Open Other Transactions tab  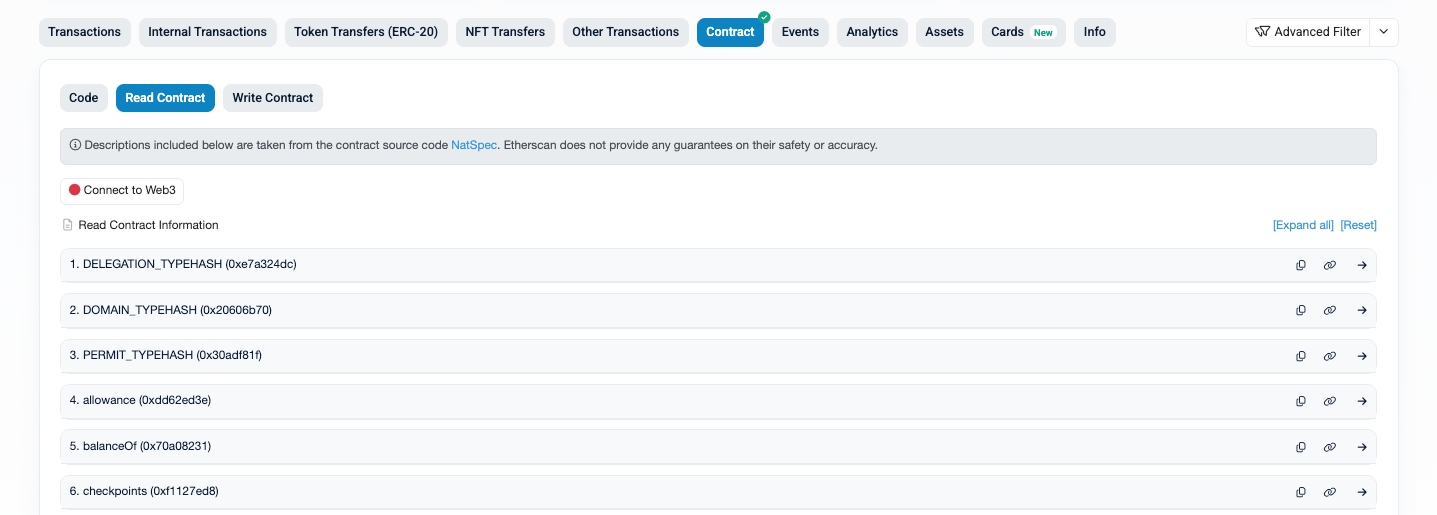(x=626, y=32)
